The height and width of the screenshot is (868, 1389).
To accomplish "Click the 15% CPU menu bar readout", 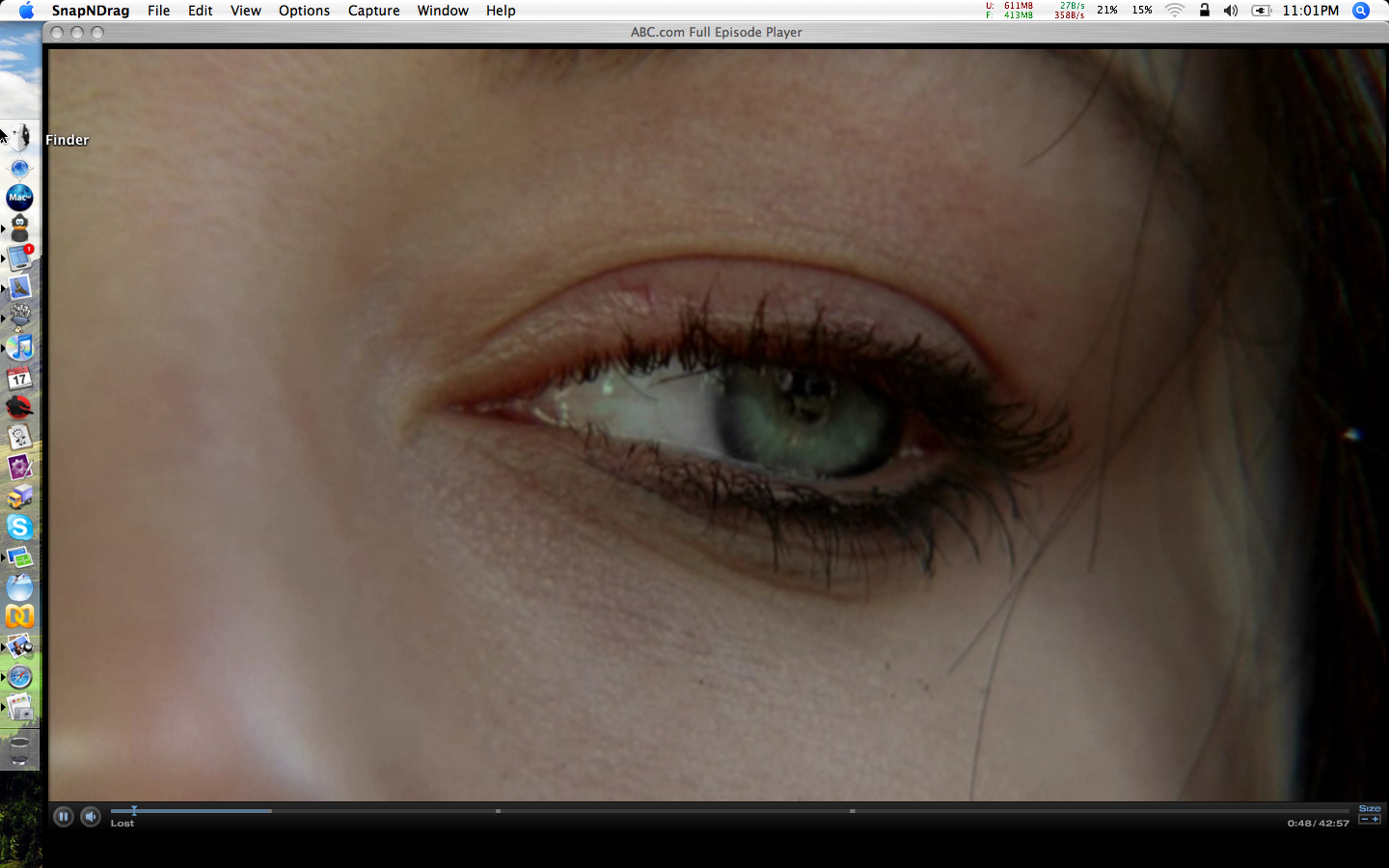I will coord(1142,11).
